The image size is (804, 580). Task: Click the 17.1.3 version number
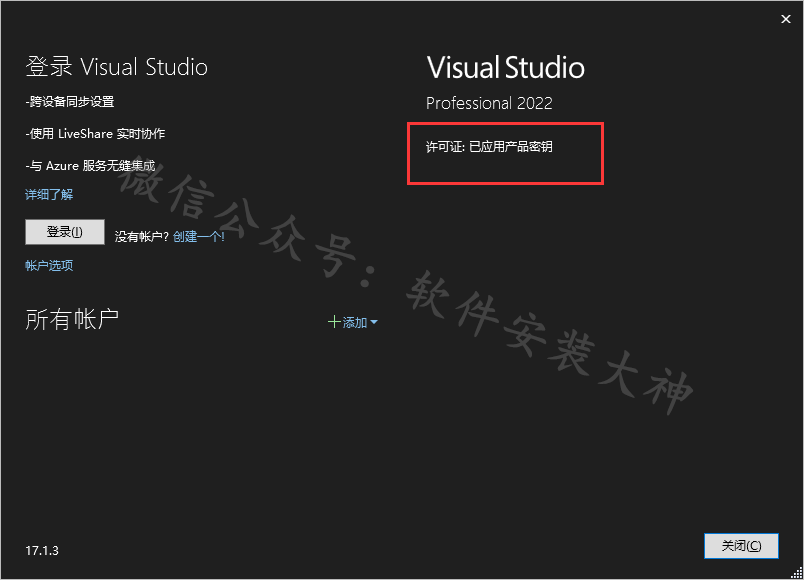click(42, 550)
